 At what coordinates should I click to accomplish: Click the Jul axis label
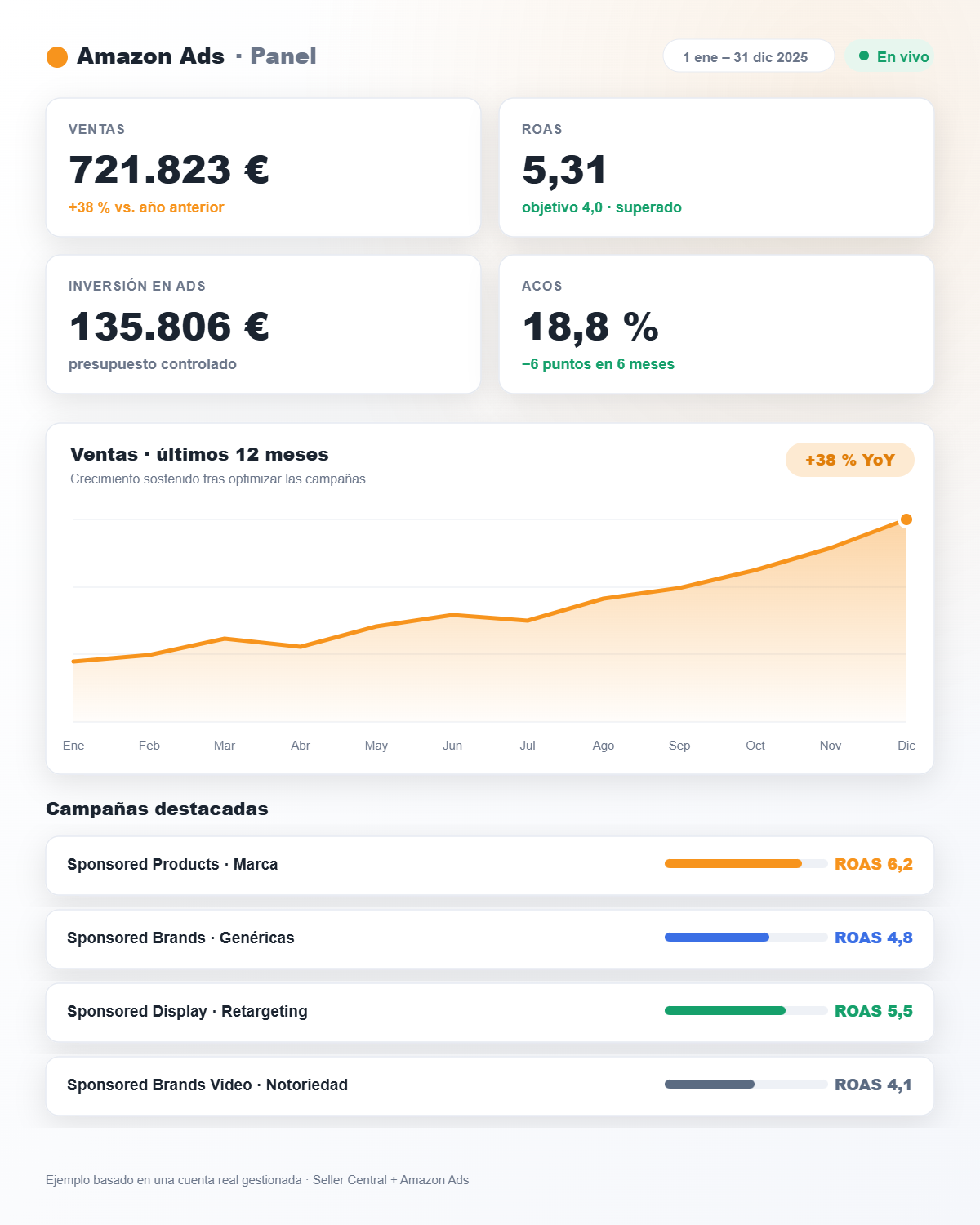(x=528, y=746)
